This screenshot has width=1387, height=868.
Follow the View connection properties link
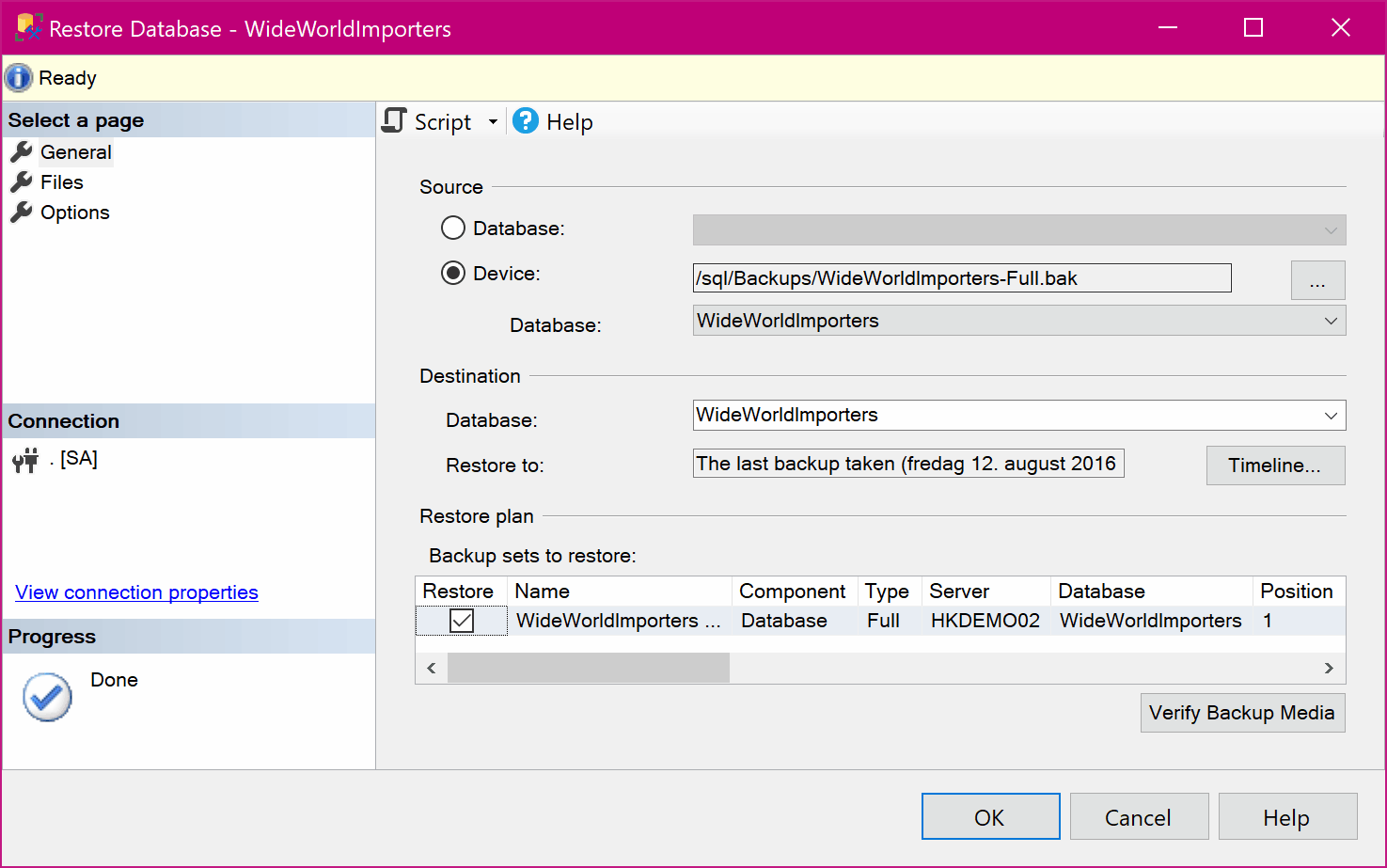135,592
